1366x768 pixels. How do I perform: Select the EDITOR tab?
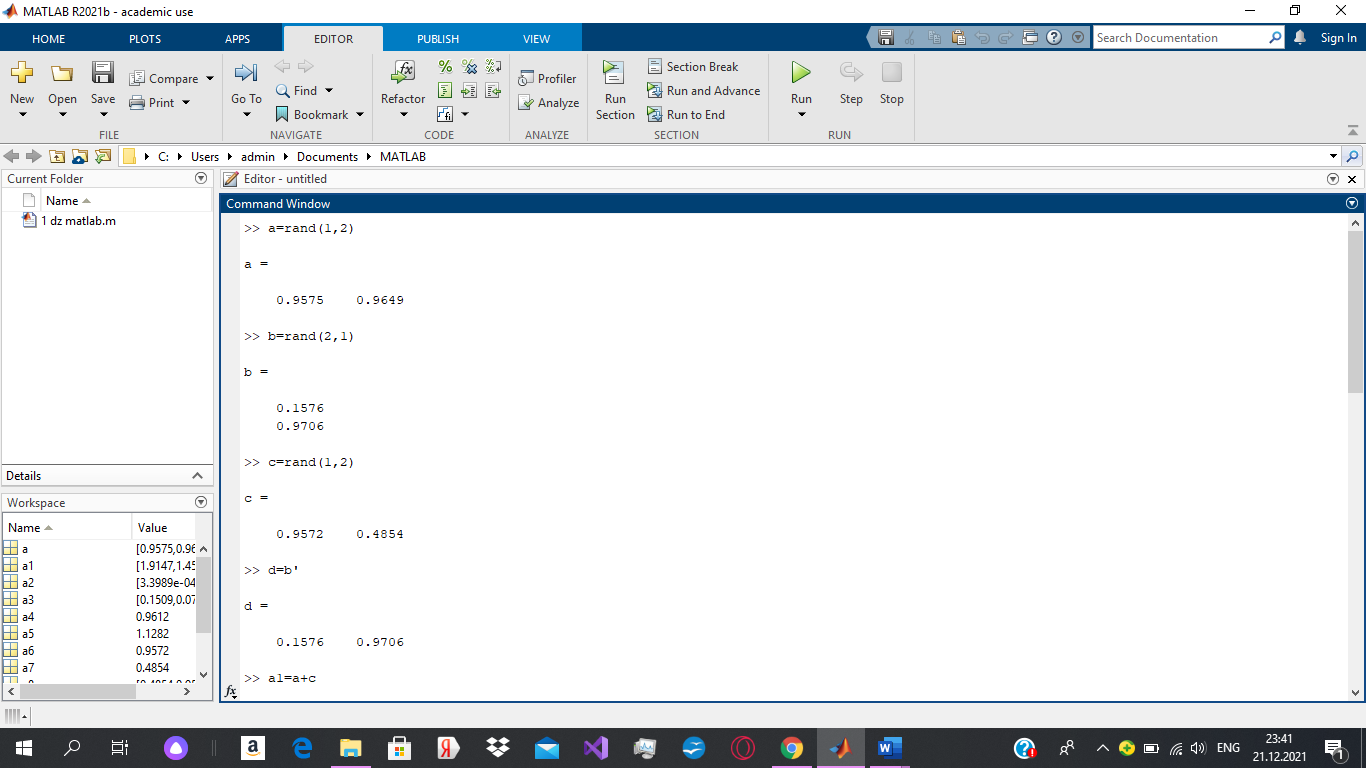click(x=333, y=39)
